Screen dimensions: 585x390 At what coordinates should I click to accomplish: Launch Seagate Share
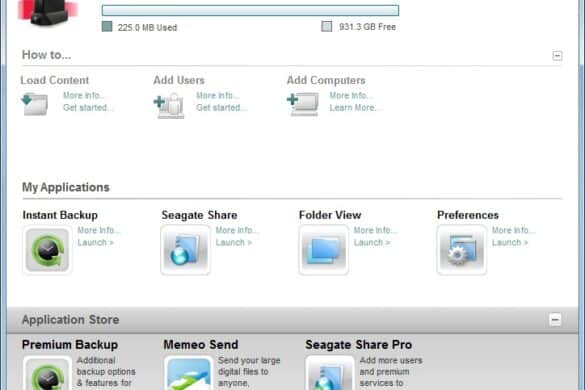pos(234,243)
